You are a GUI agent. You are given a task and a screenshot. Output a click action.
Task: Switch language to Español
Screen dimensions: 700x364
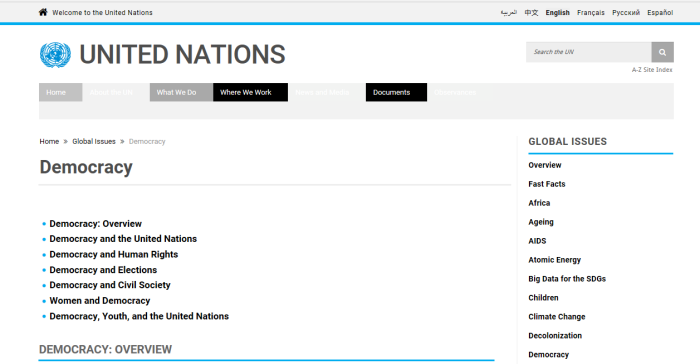(660, 13)
